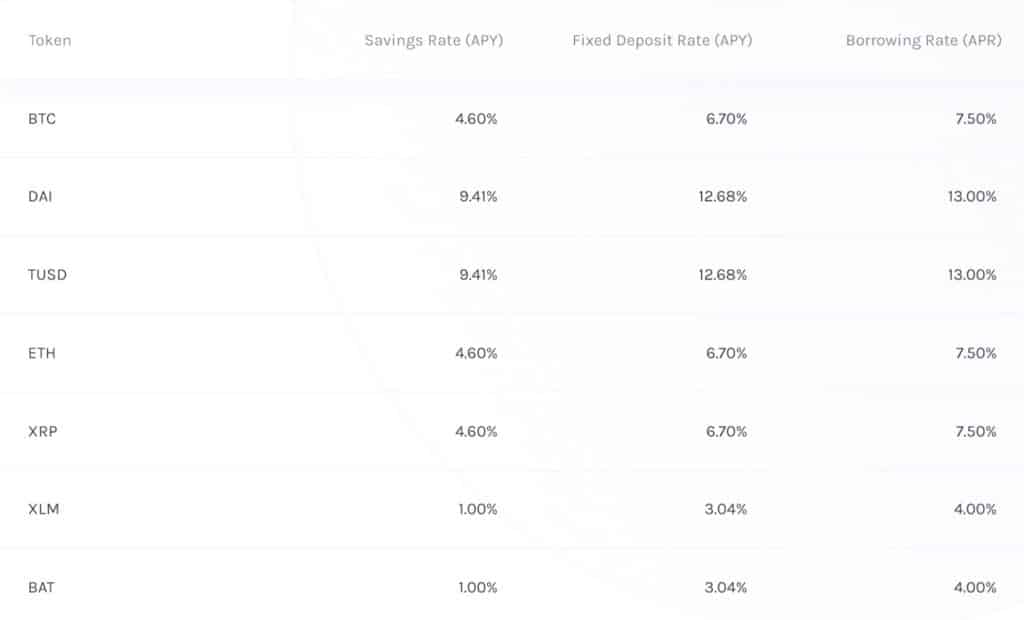This screenshot has width=1024, height=620.
Task: Choose the ETH token name
Action: point(41,353)
